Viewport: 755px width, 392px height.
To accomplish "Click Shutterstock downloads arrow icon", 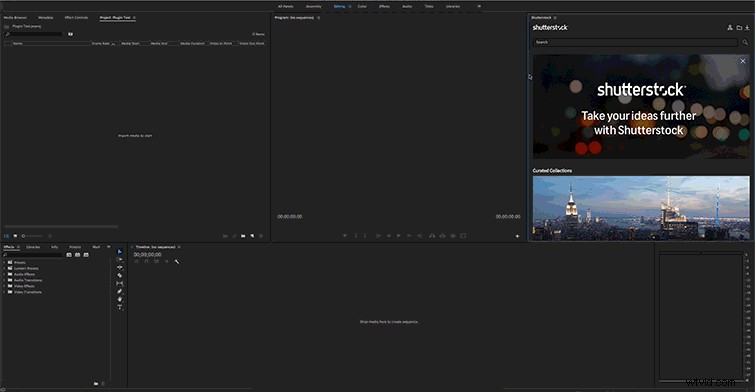I will 747,27.
